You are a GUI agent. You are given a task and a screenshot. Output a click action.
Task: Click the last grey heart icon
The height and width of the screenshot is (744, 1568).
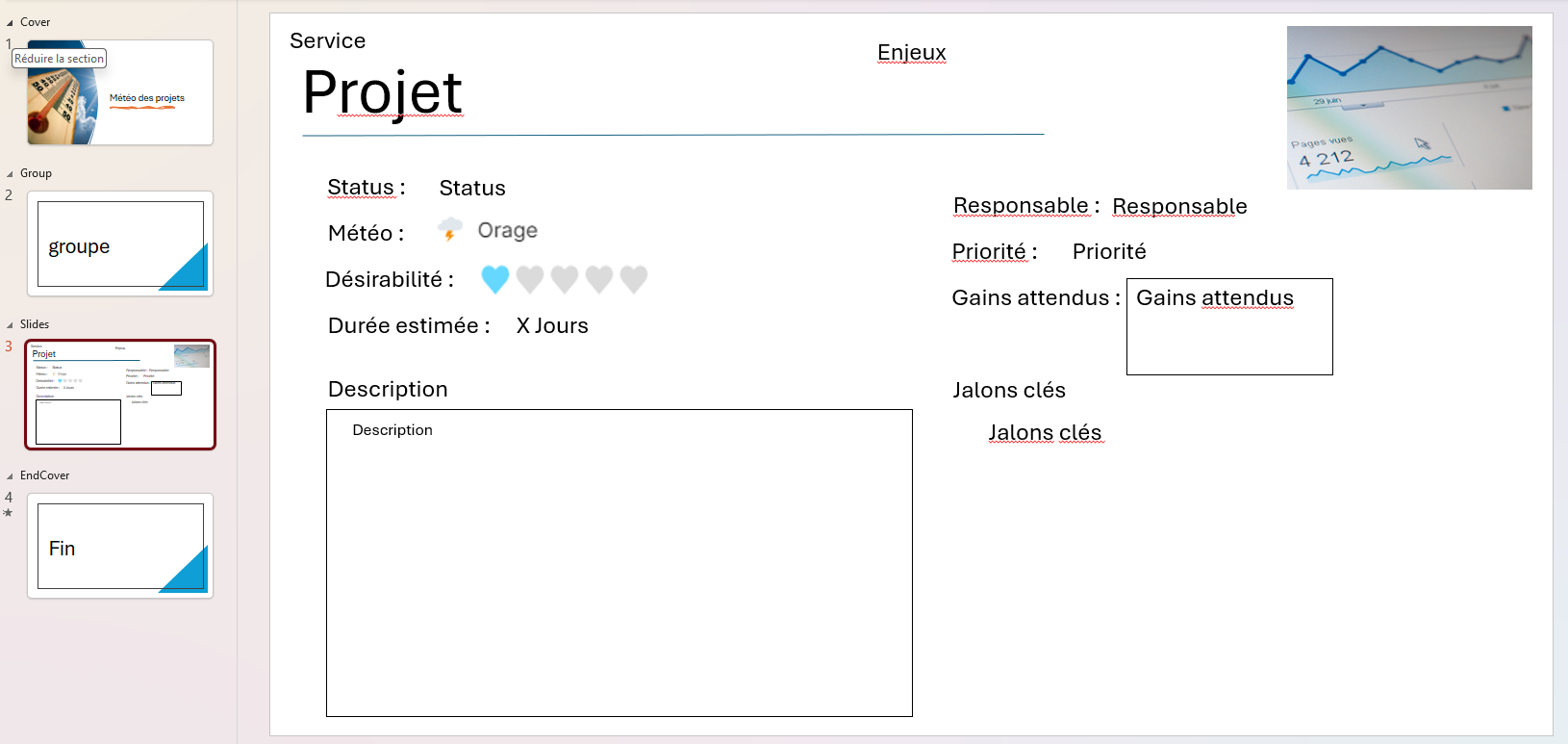(634, 279)
